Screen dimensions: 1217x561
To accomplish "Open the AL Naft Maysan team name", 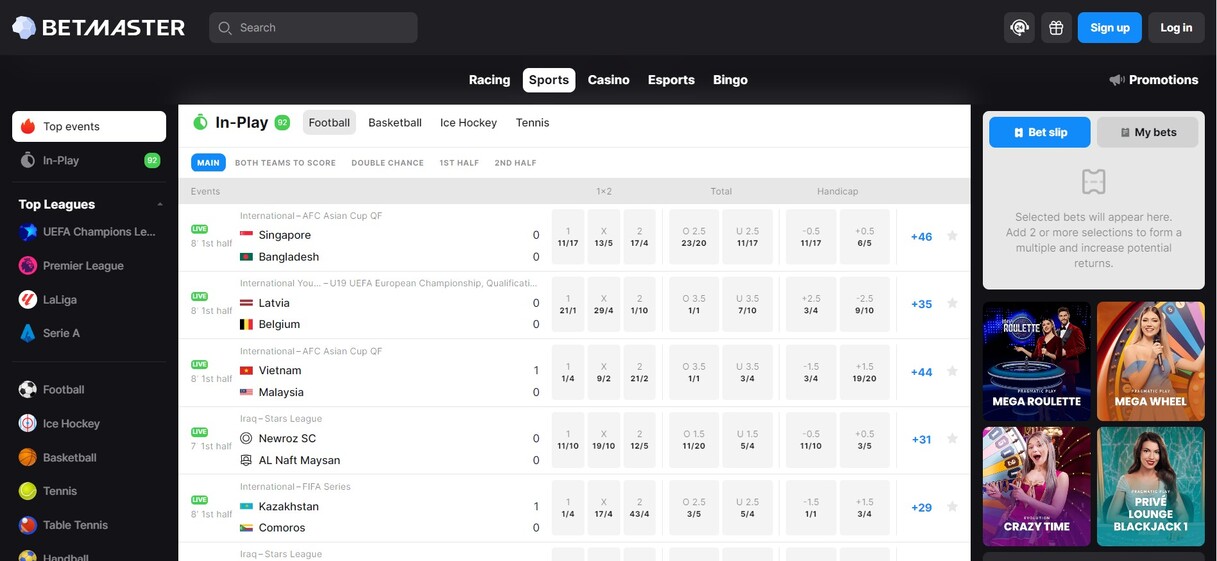I will click(x=299, y=461).
